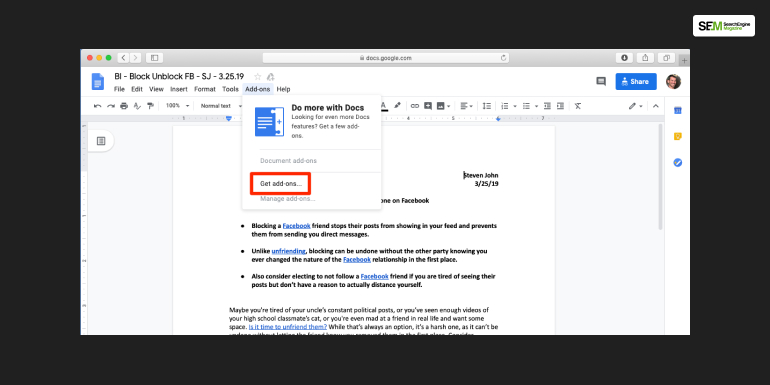
Task: Open Facebook link in first bullet
Action: point(296,226)
